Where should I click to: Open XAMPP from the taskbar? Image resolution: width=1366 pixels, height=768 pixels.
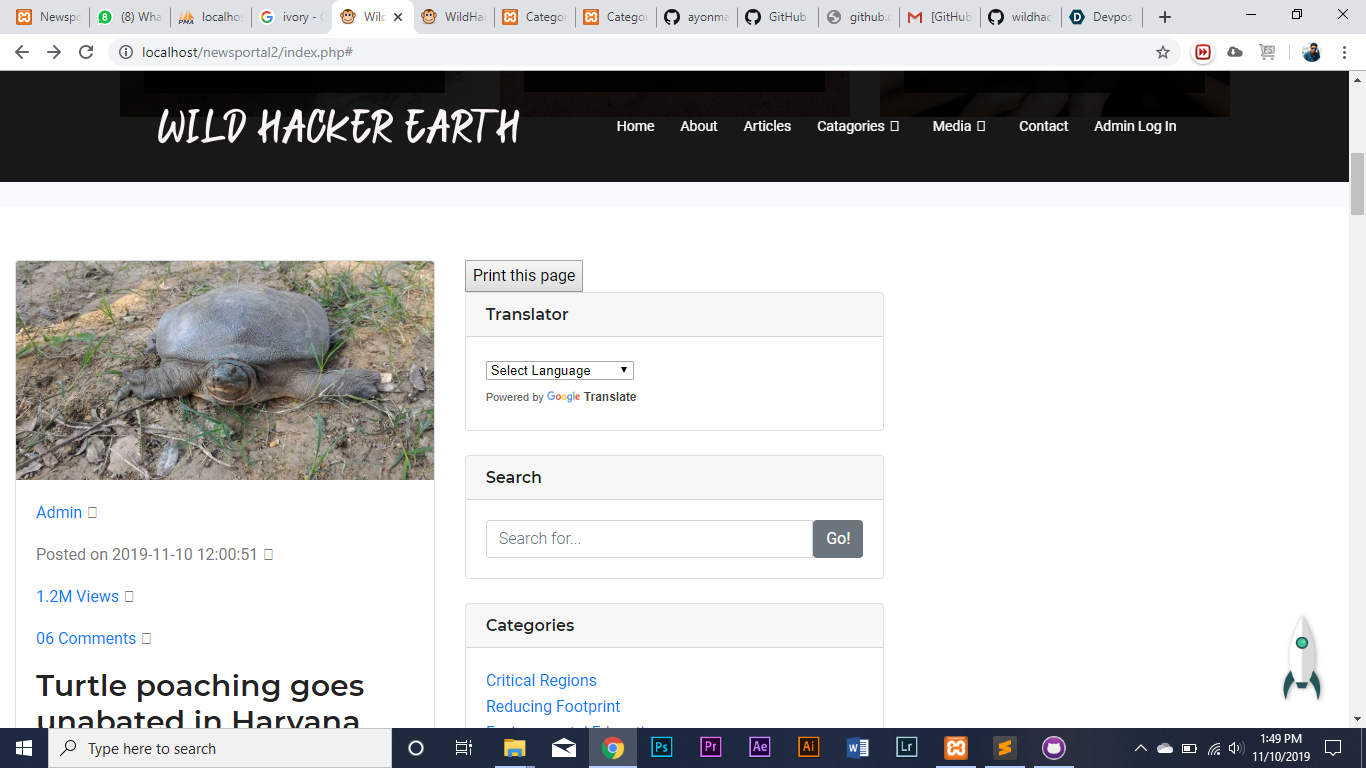click(x=956, y=748)
